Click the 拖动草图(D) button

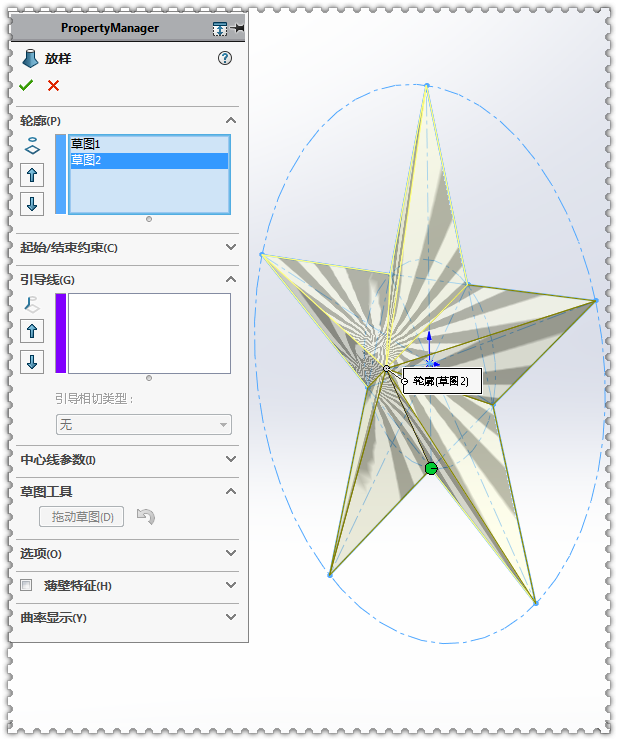pos(81,517)
